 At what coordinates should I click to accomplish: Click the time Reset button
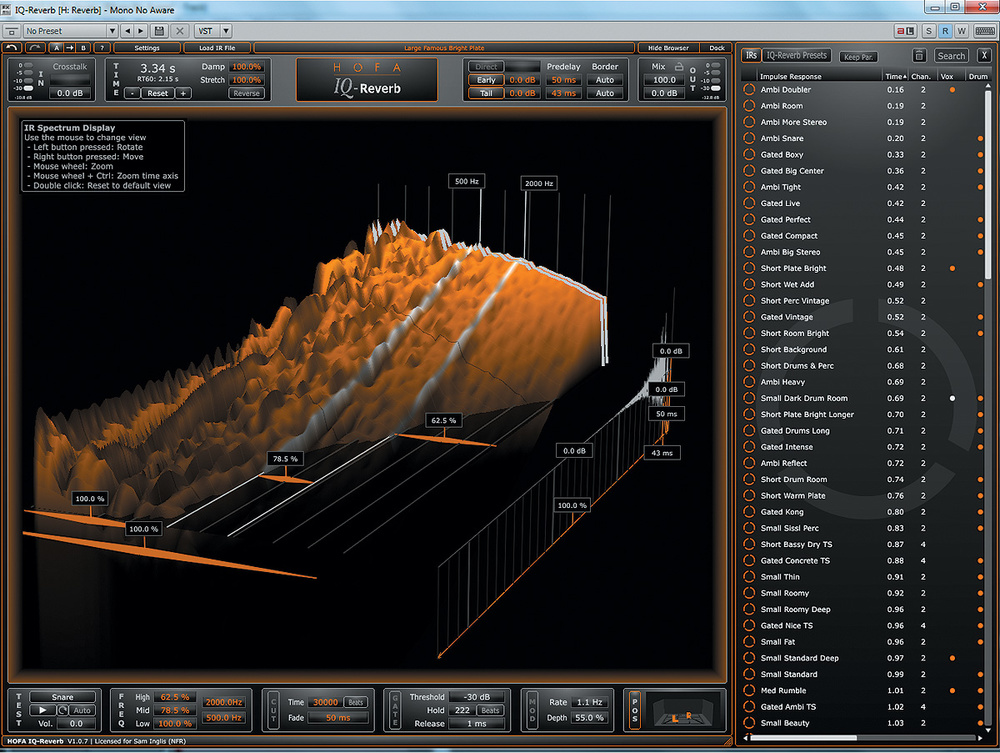point(158,93)
